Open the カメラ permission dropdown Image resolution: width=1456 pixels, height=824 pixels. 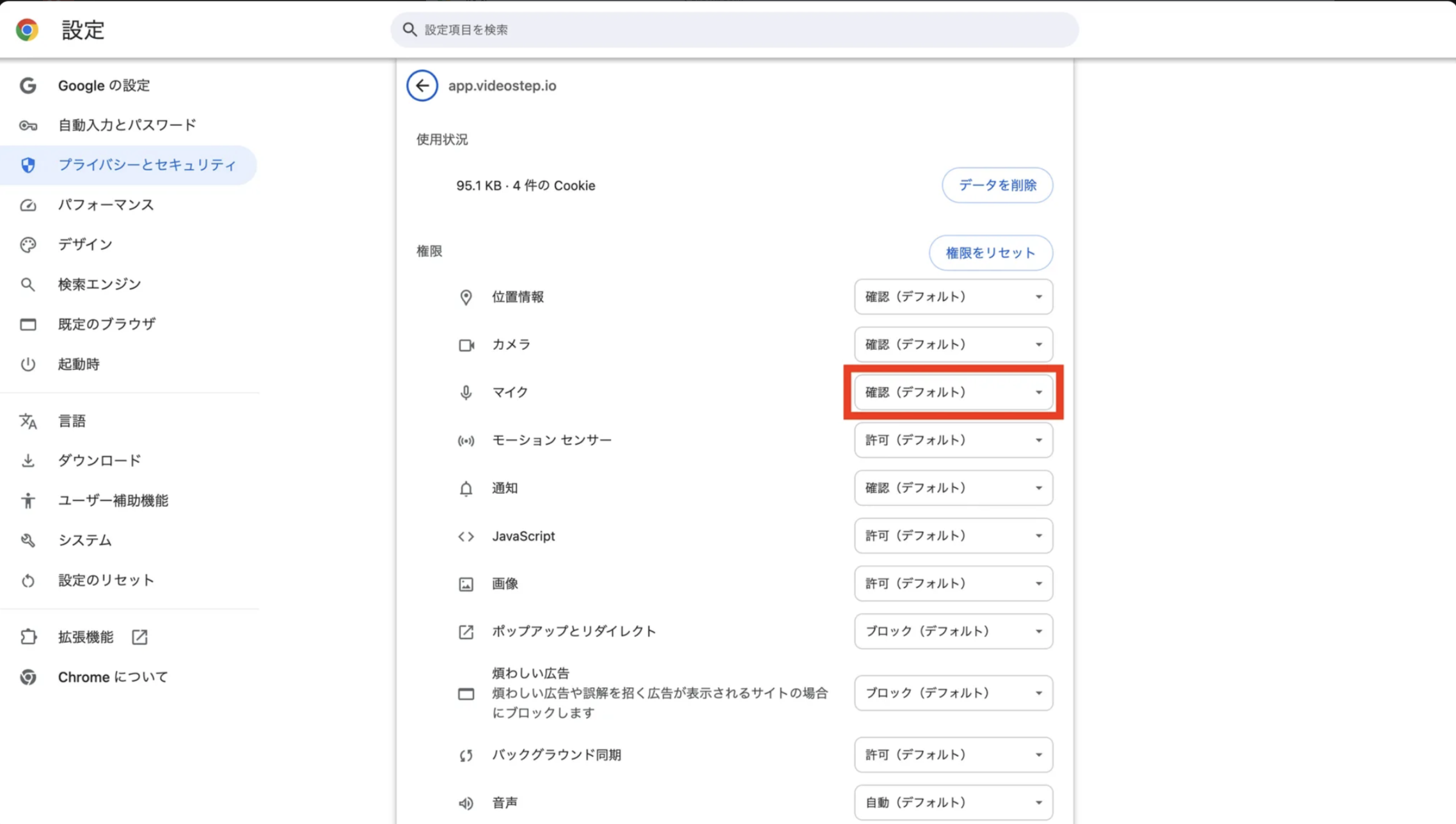pos(953,345)
